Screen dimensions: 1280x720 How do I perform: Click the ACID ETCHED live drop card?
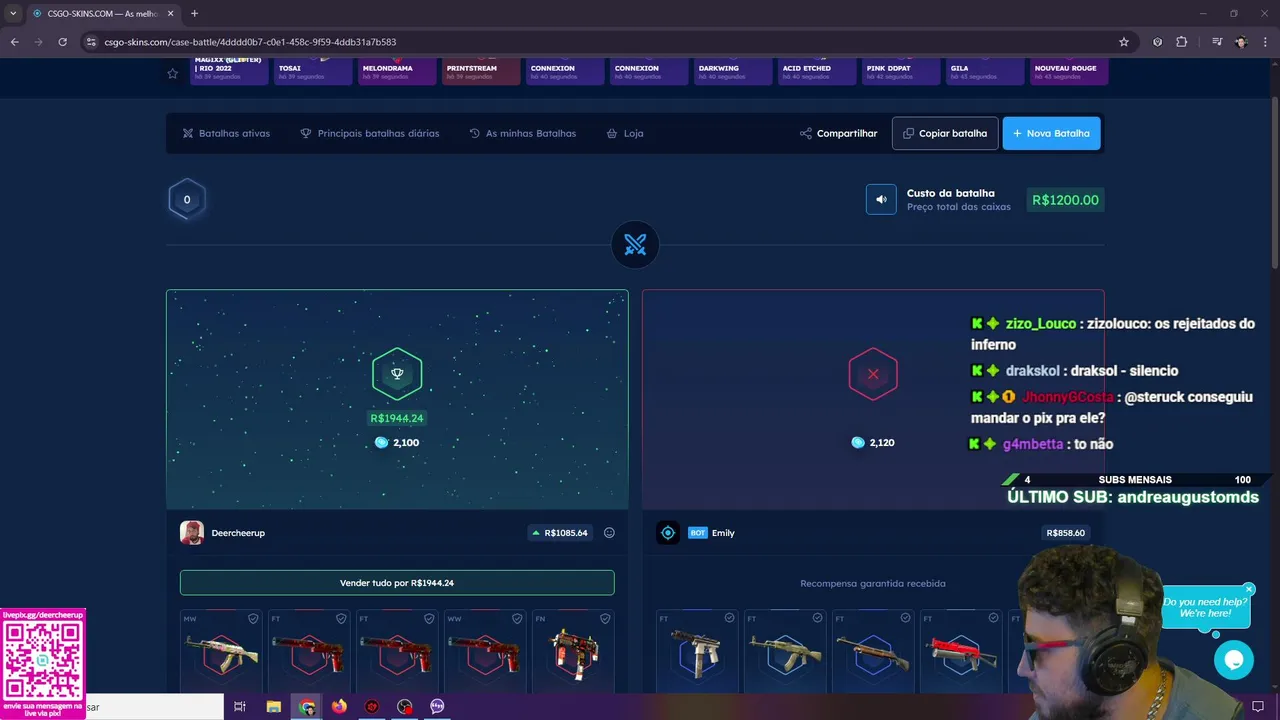pyautogui.click(x=817, y=71)
